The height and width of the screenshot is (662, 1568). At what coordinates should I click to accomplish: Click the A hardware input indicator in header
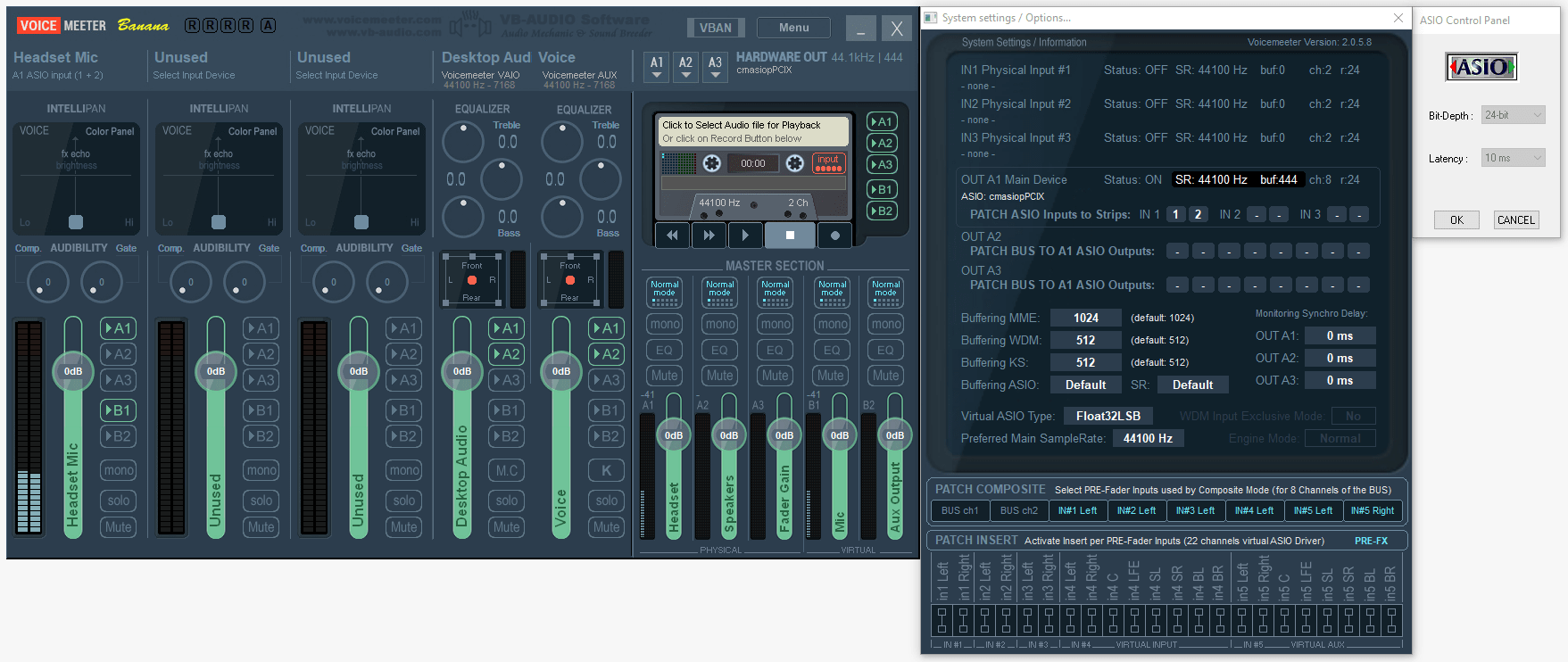(x=268, y=26)
